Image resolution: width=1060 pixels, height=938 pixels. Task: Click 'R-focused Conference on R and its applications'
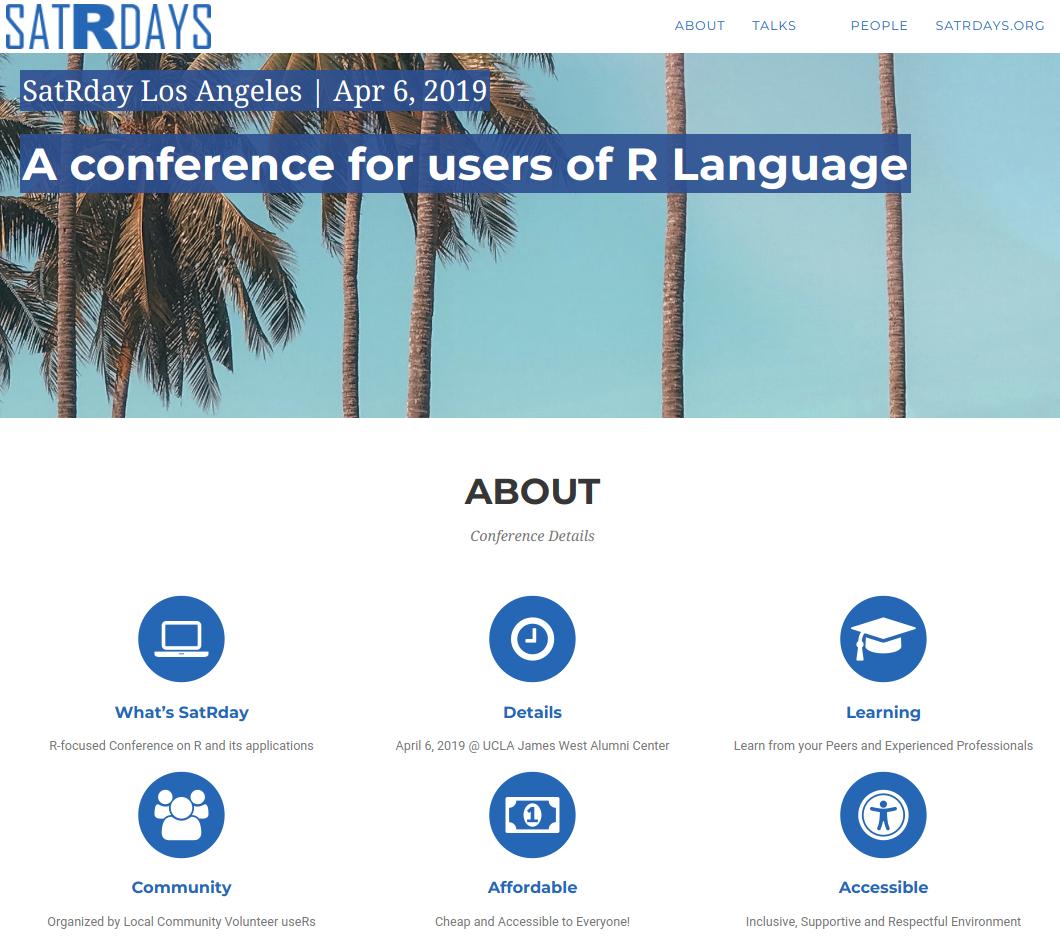point(181,745)
